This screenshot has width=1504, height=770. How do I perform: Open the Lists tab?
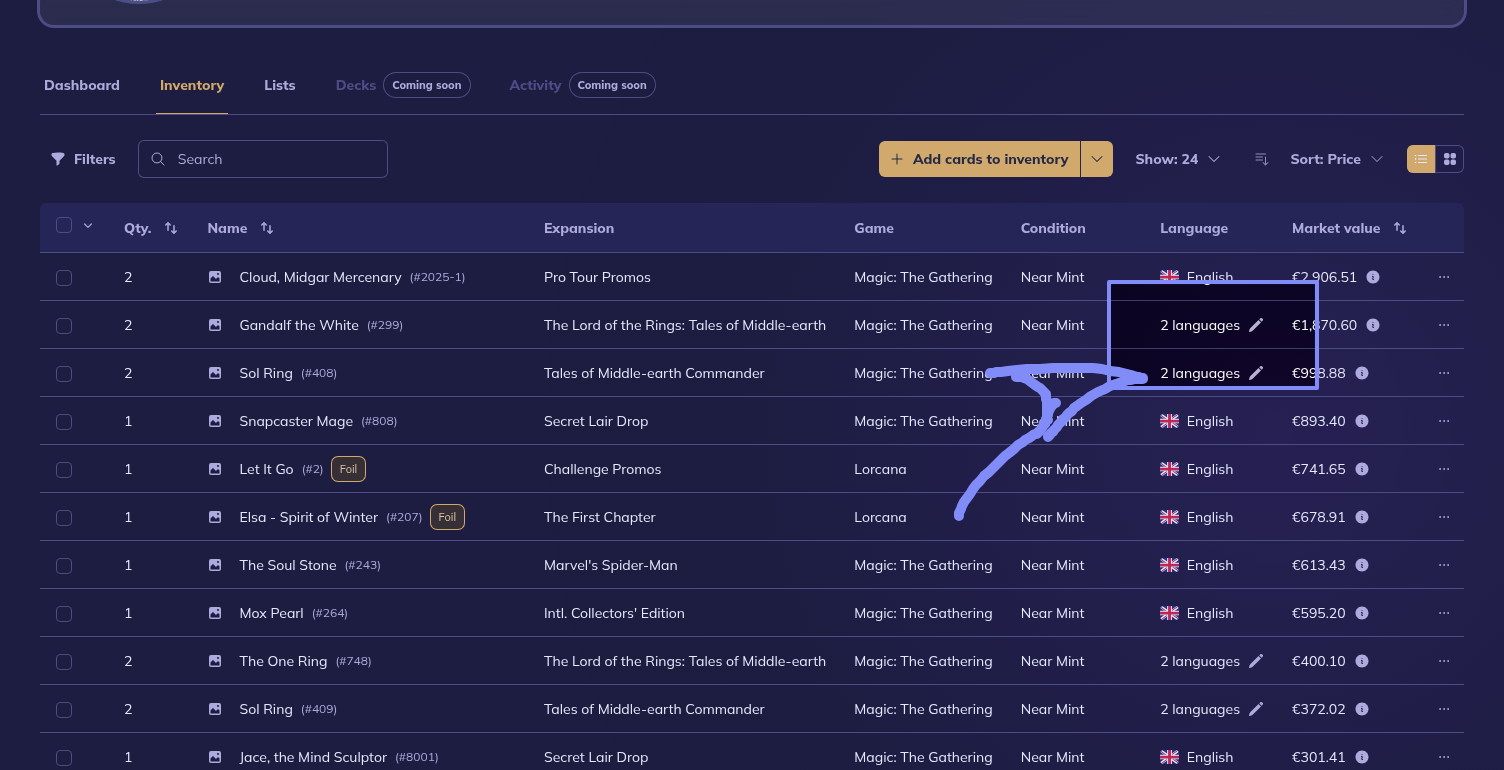(x=279, y=85)
